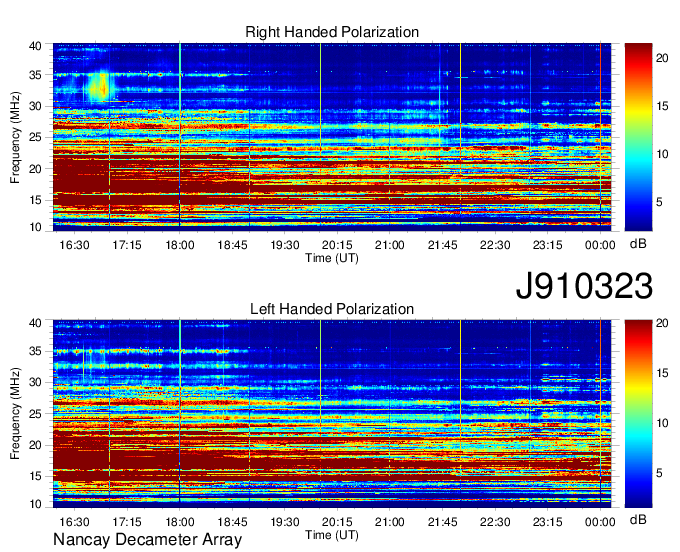Click the "Right Handed Polarization" title
Viewport: 680px width, 552px height.
tap(332, 32)
